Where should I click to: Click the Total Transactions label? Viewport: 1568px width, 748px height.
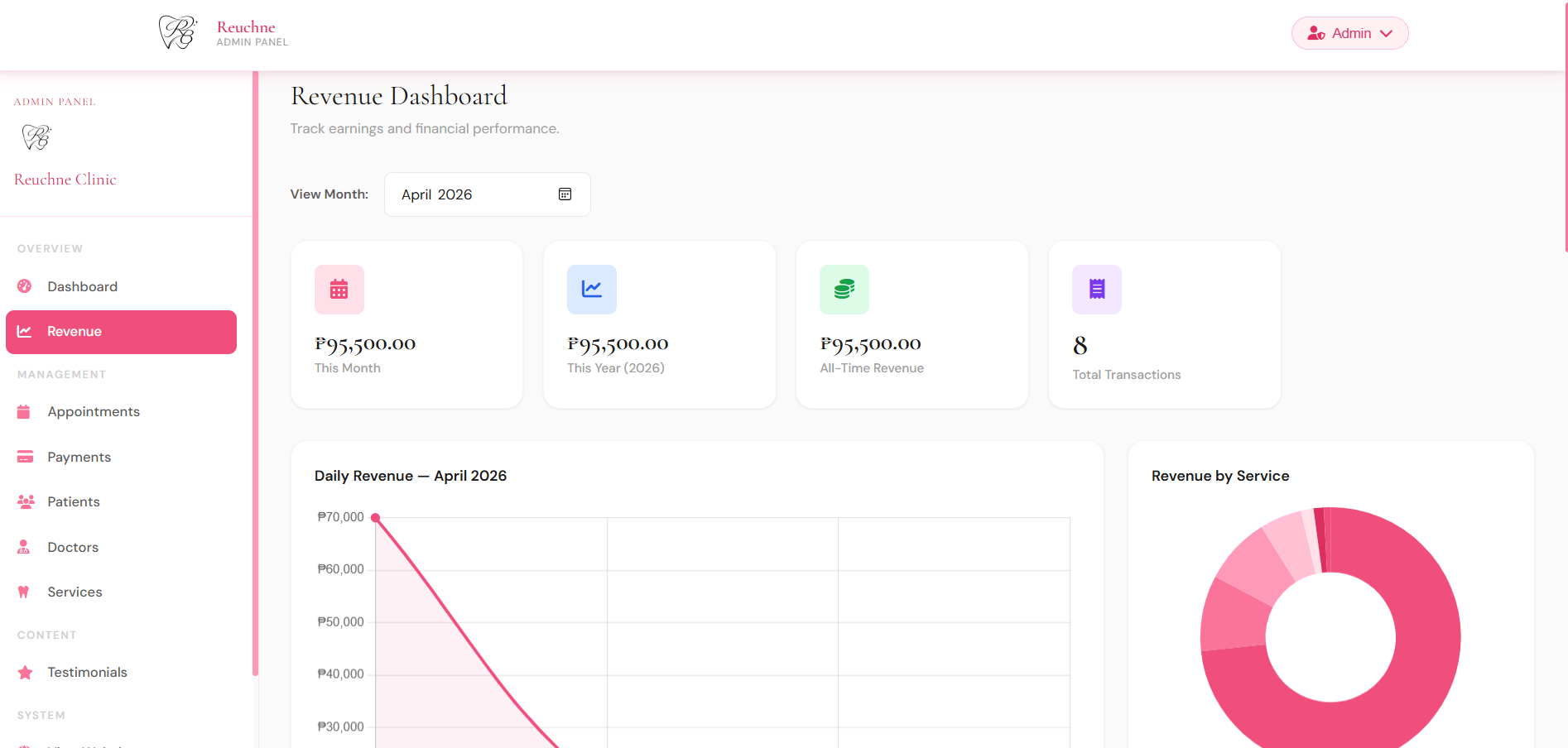click(x=1127, y=375)
